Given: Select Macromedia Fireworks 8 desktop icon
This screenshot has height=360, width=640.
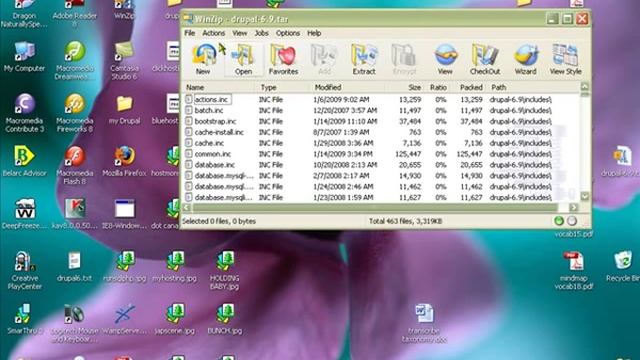Looking at the screenshot, I should click(x=75, y=113).
